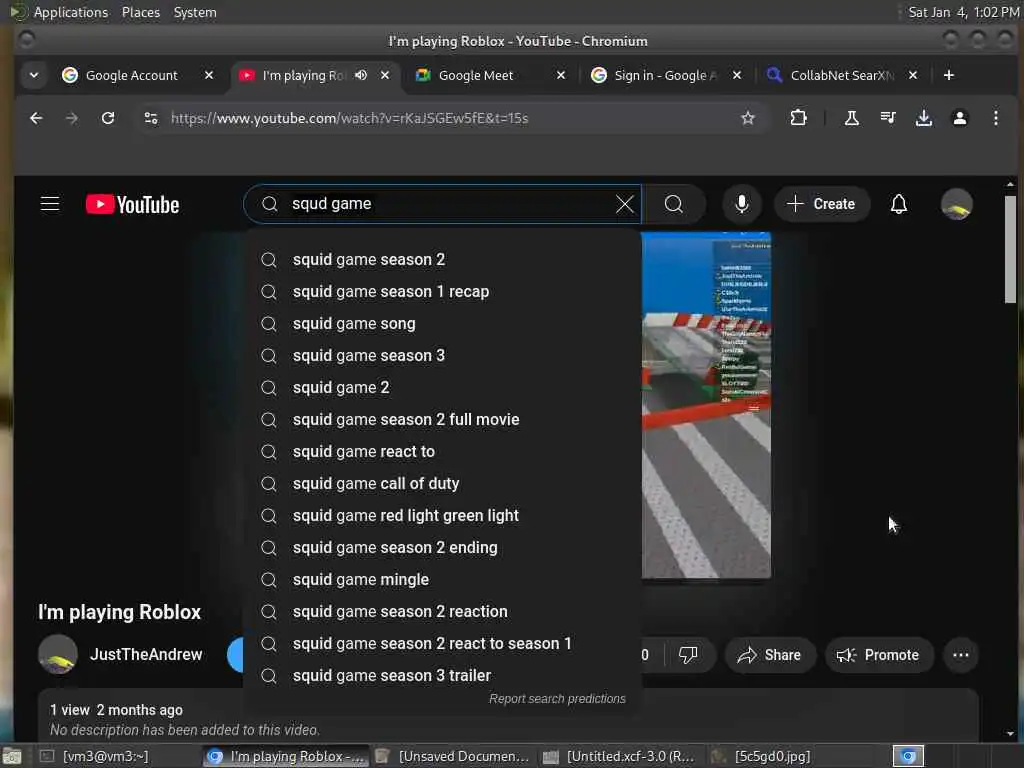The height and width of the screenshot is (768, 1024).
Task: Pick squid game season 2 full movie
Action: tap(443, 419)
